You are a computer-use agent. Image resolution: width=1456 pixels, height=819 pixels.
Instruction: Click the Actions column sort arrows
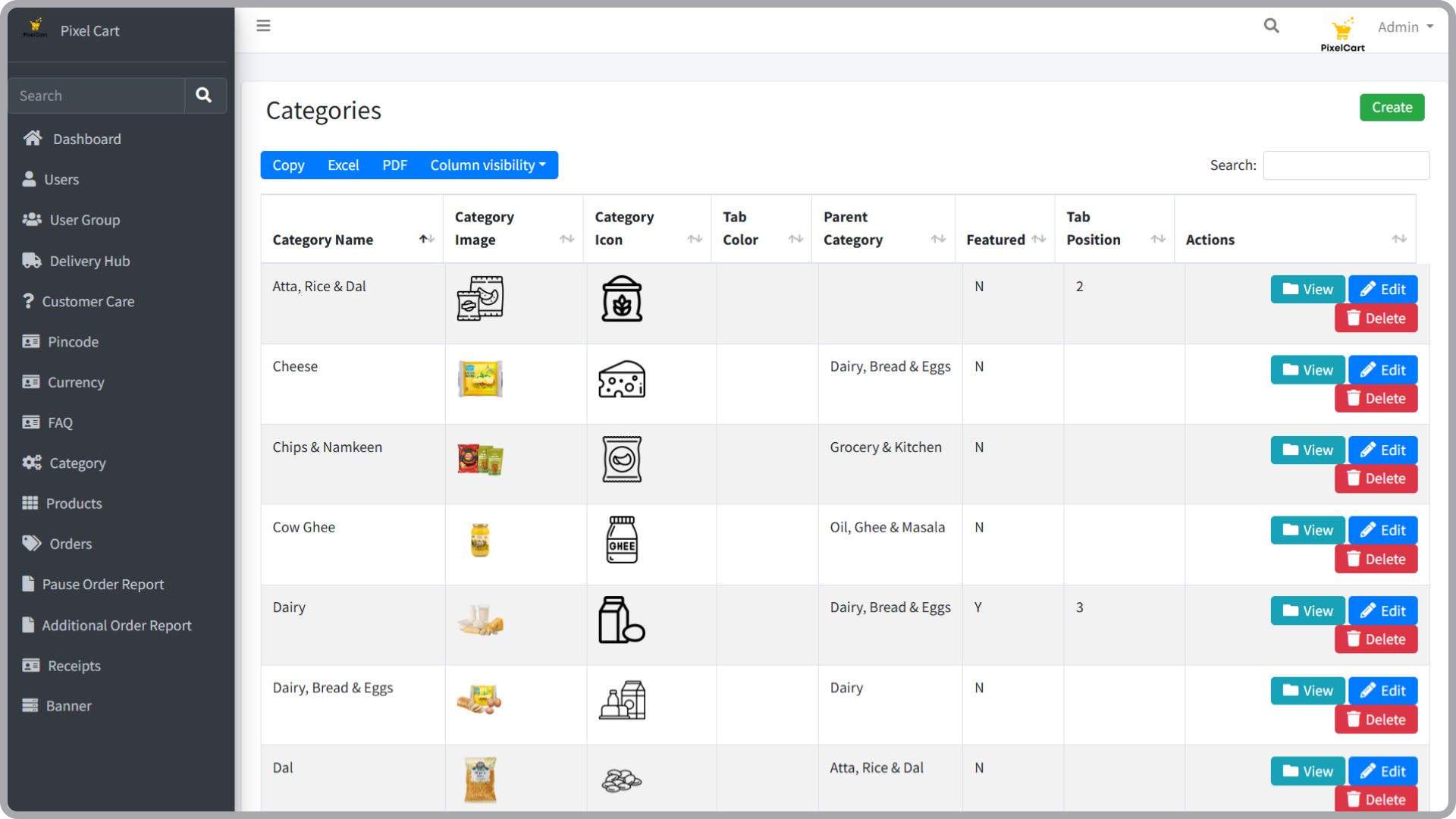(x=1399, y=239)
